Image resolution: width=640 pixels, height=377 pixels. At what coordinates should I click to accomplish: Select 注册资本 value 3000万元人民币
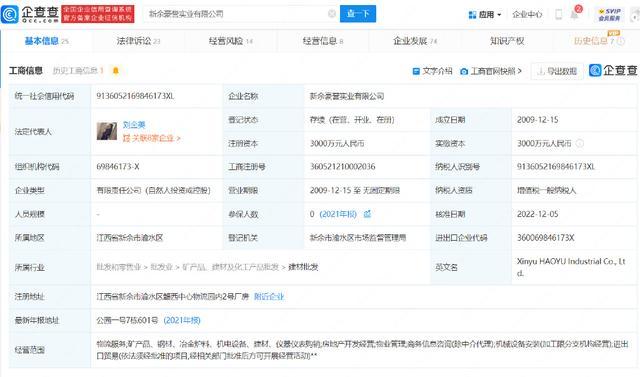[337, 144]
